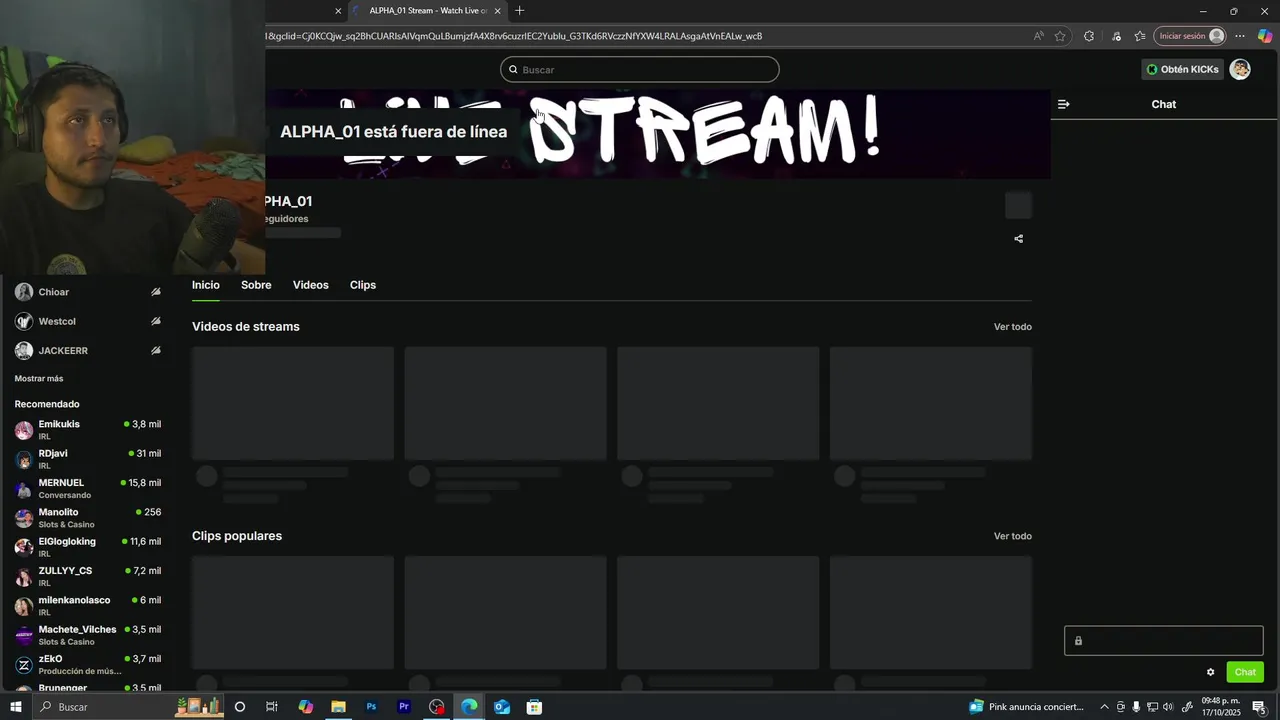Click Westcol's offline stream icon
The height and width of the screenshot is (720, 1280).
156,321
